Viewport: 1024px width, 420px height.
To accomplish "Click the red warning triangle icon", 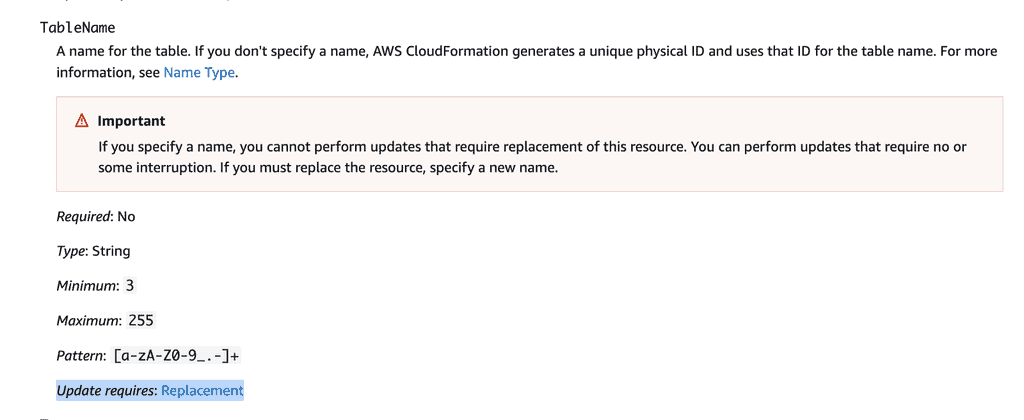I will click(82, 121).
